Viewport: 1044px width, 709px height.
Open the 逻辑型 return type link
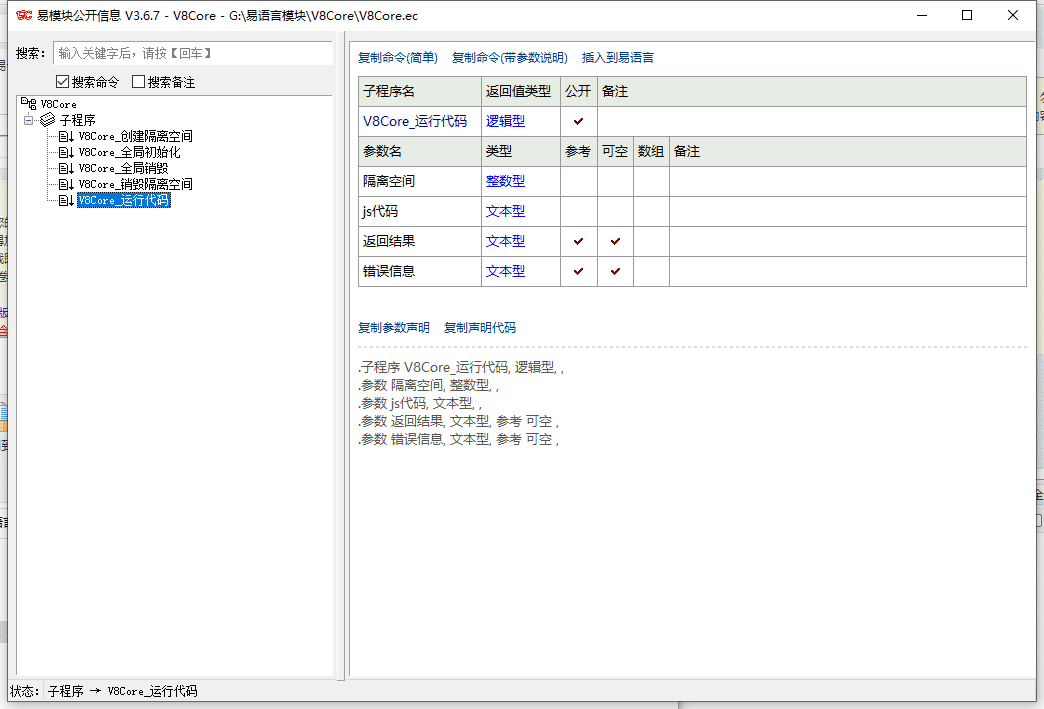[505, 121]
